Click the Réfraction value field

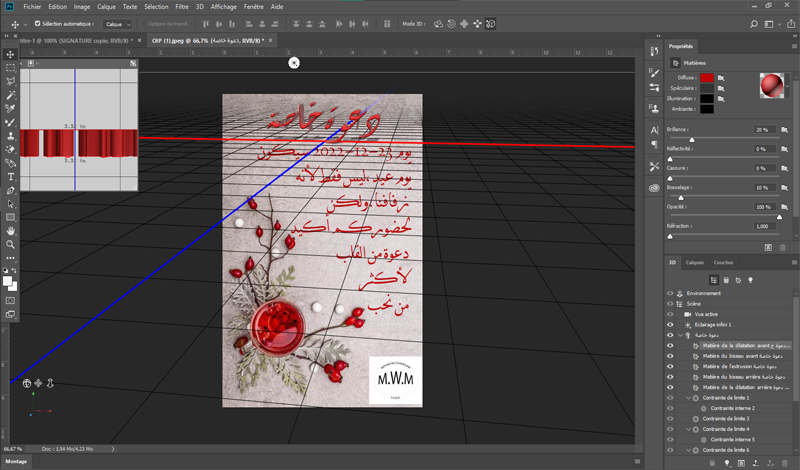(765, 226)
